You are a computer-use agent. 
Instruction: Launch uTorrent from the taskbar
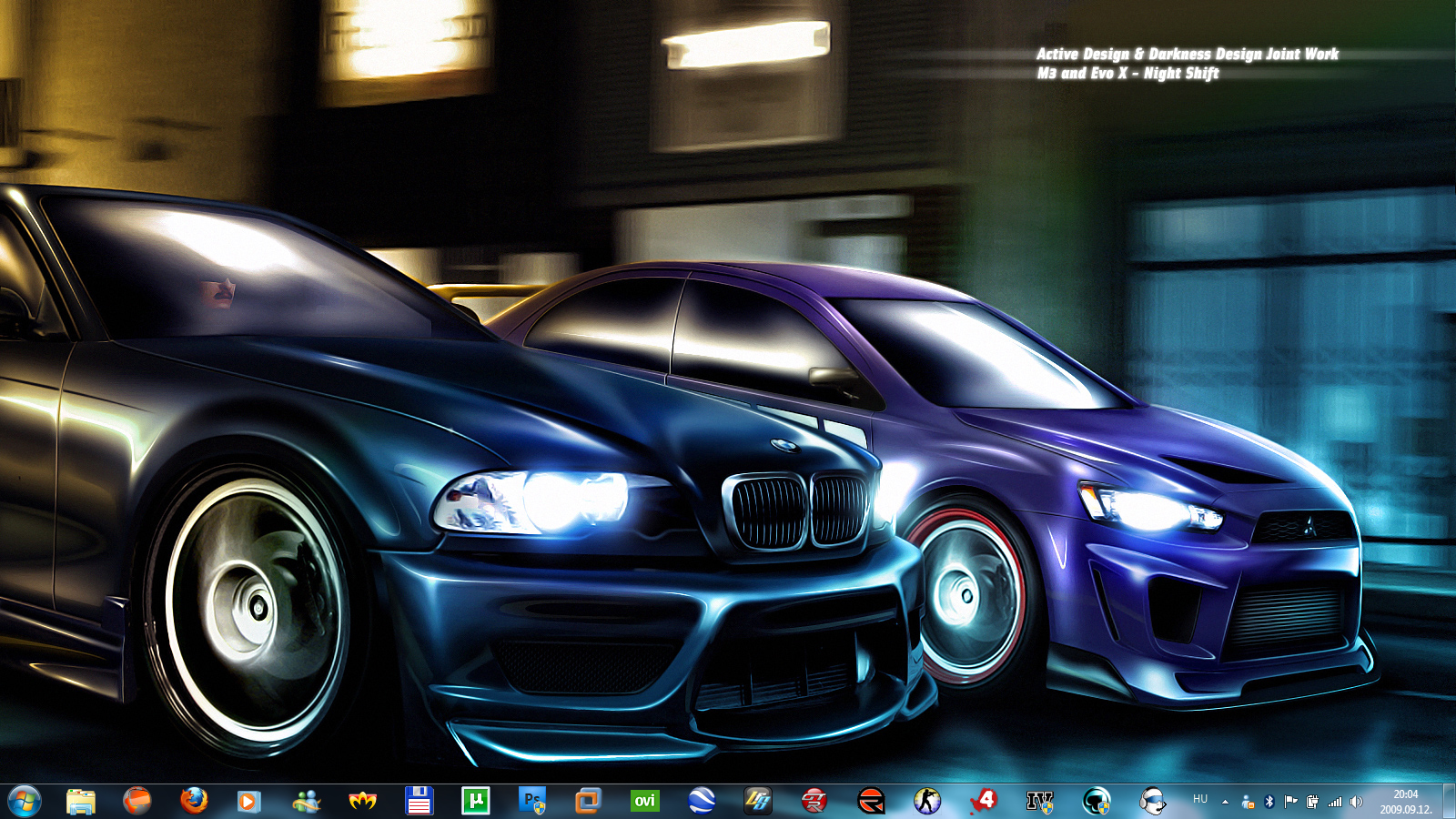[475, 801]
